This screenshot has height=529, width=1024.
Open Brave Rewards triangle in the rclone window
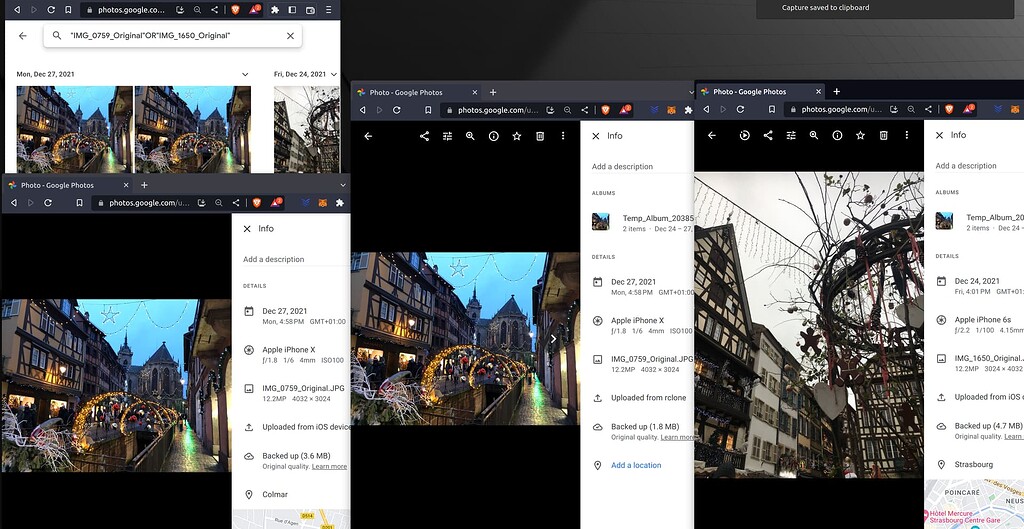tap(624, 110)
